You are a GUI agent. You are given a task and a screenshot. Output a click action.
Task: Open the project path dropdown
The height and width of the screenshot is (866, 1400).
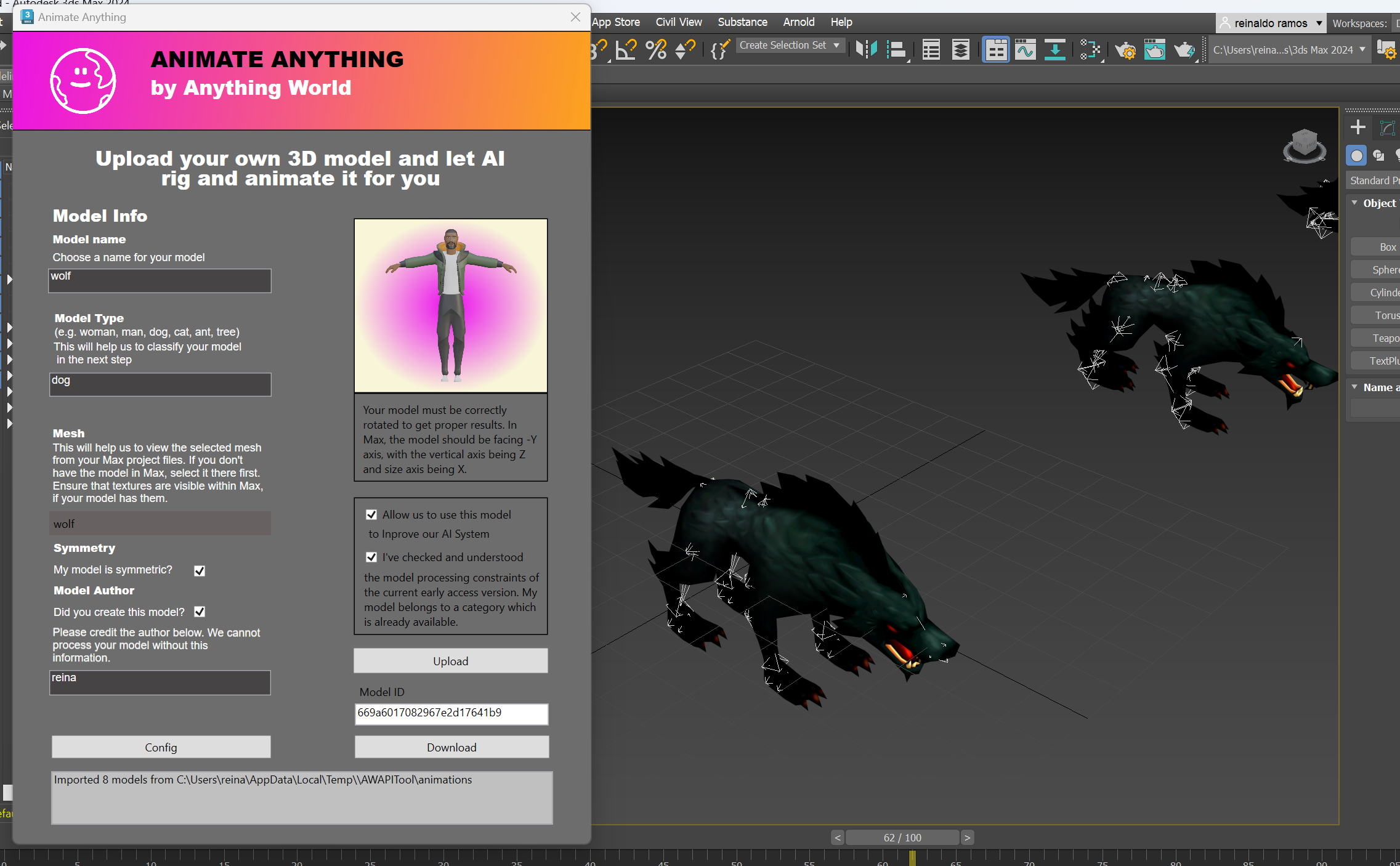(1362, 50)
